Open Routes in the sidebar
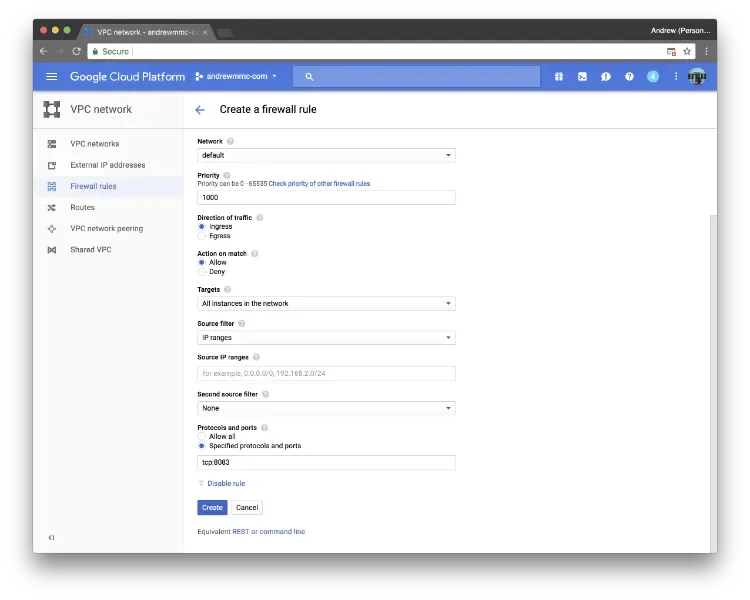Image resolution: width=750 pixels, height=600 pixels. pos(82,207)
